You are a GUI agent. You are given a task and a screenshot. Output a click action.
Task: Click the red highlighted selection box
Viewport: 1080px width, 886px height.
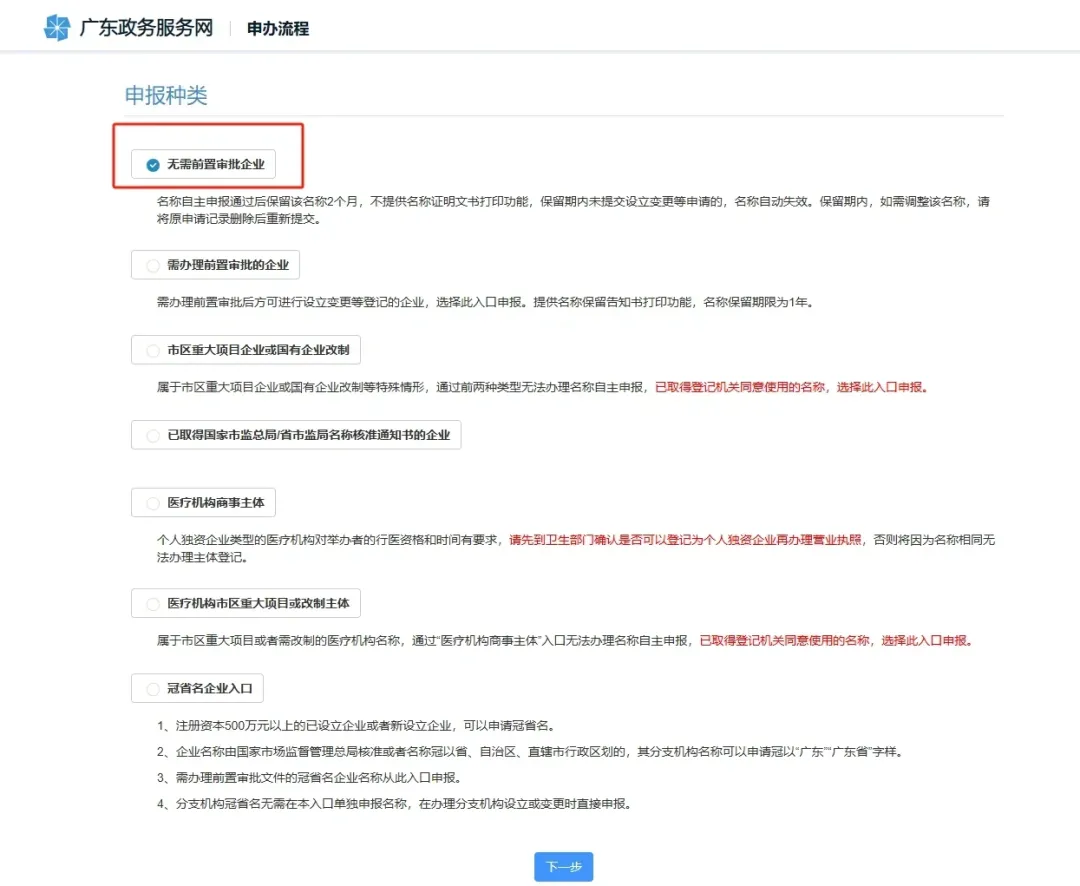click(208, 156)
